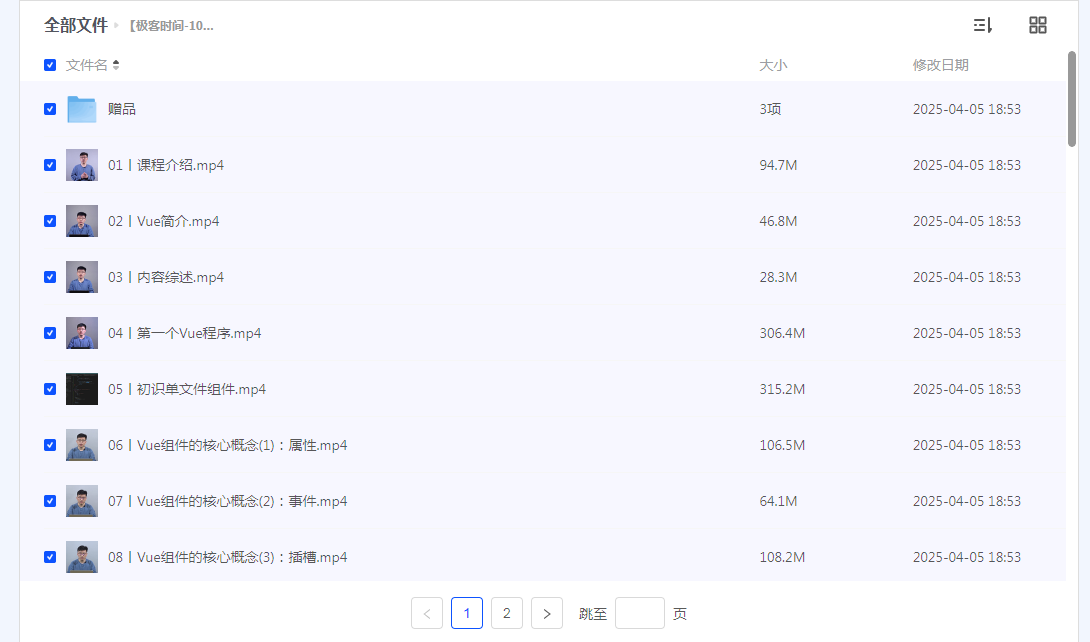The image size is (1090, 642).
Task: Click the 赠品 folder icon
Action: coord(82,108)
